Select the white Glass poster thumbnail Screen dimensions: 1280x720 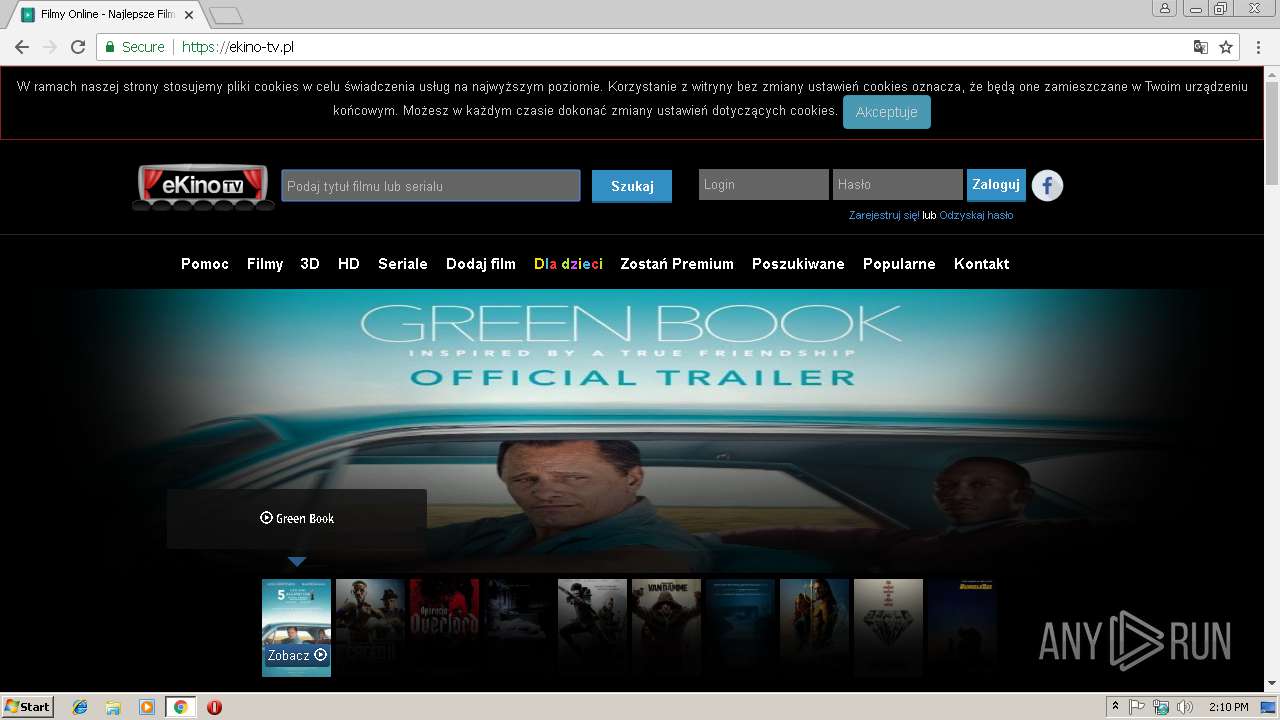click(x=888, y=627)
